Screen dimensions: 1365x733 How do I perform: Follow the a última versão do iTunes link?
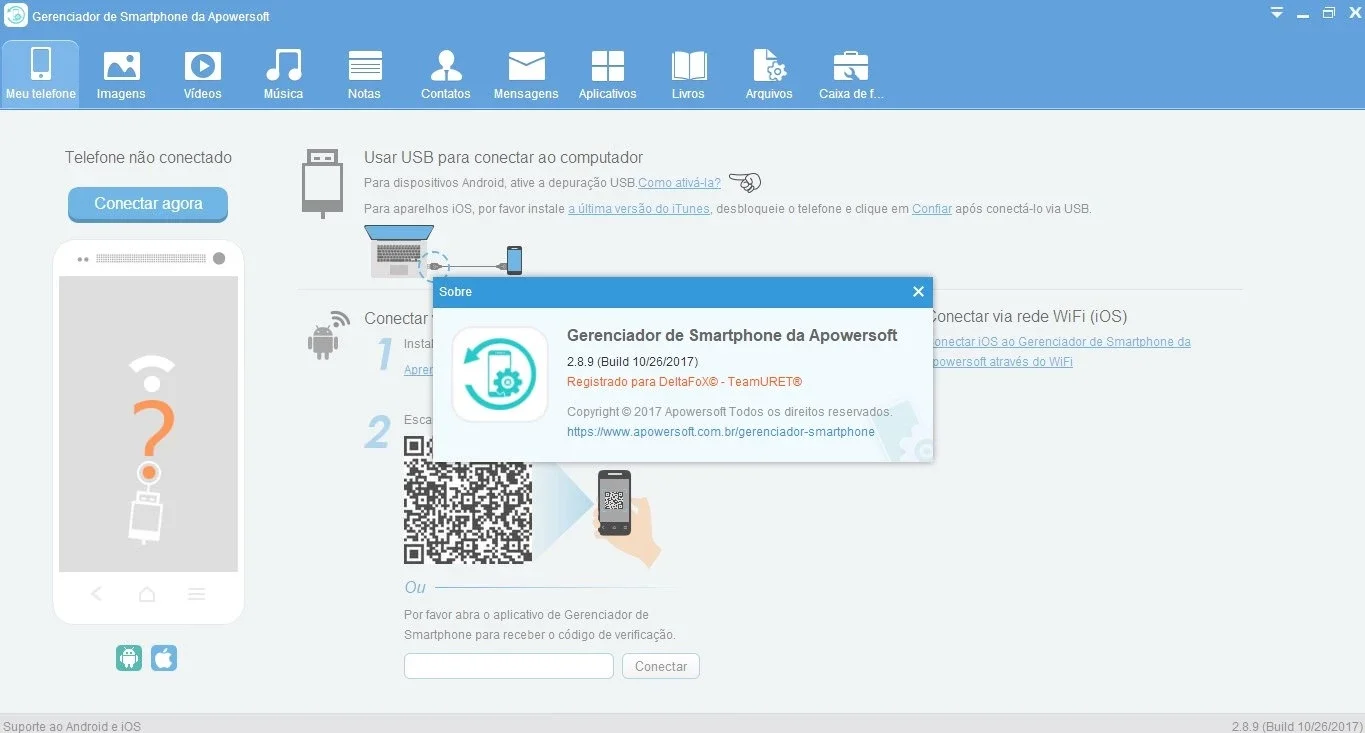point(639,209)
